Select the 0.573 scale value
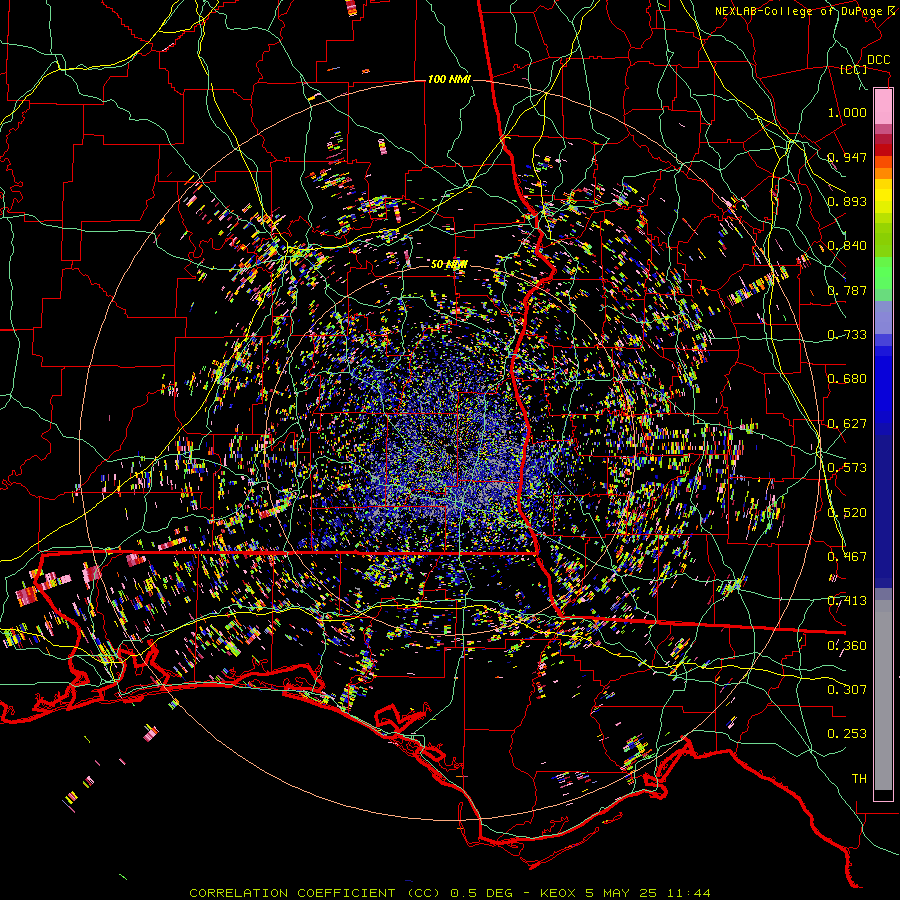This screenshot has height=900, width=900. pos(847,468)
